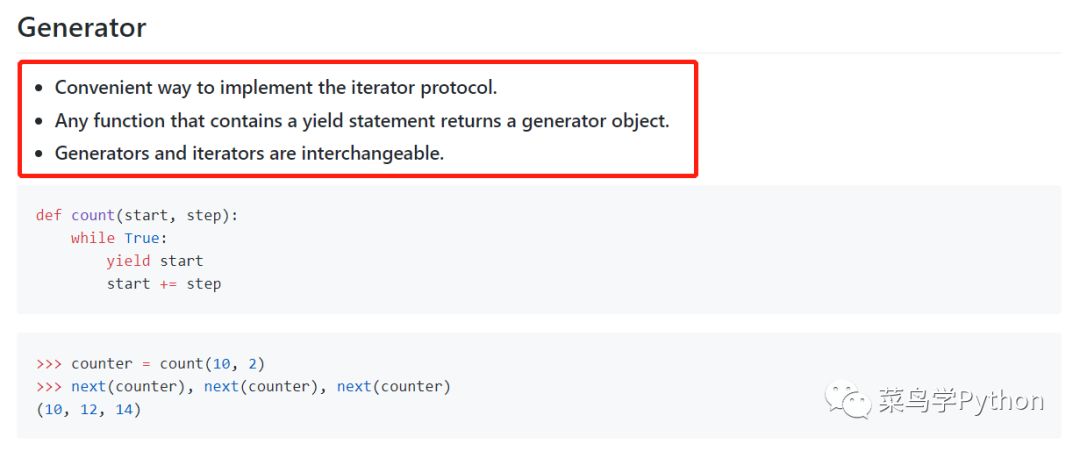Click the 'def' keyword in code

(x=49, y=215)
